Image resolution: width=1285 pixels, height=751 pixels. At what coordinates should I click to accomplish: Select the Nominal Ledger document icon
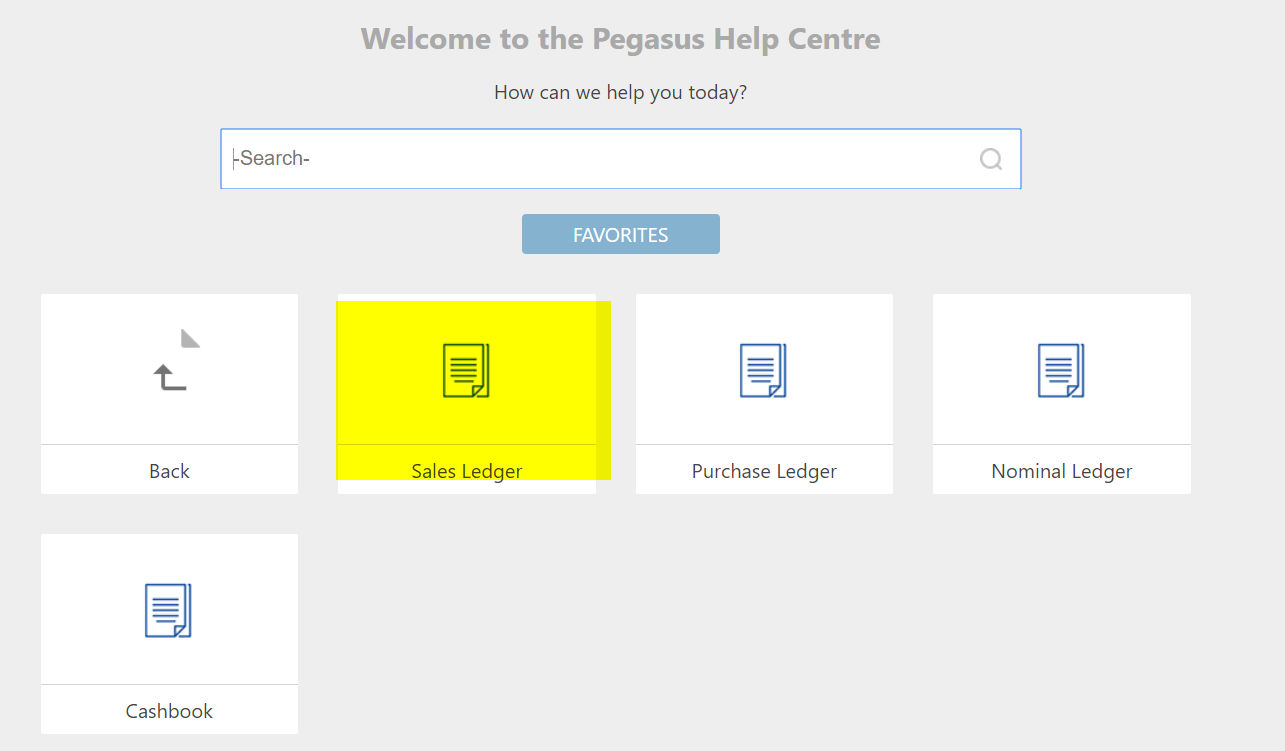pos(1061,370)
